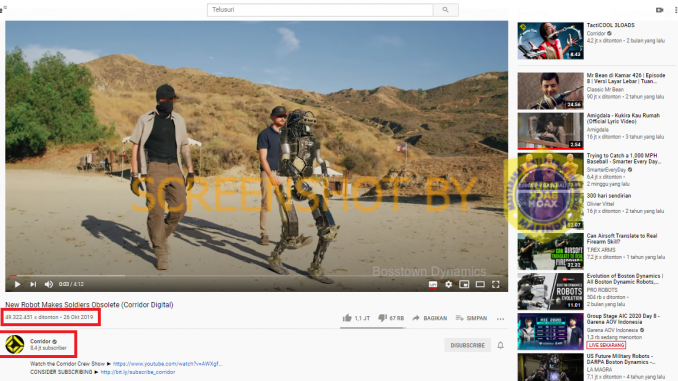Image resolution: width=678 pixels, height=381 pixels.
Task: Mute the video volume speaker icon
Action: [x=49, y=284]
